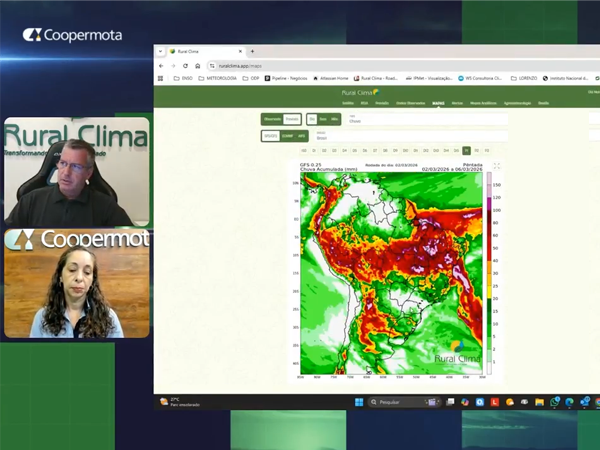Choose the AIFS model option
600x450 pixels.
click(x=302, y=136)
